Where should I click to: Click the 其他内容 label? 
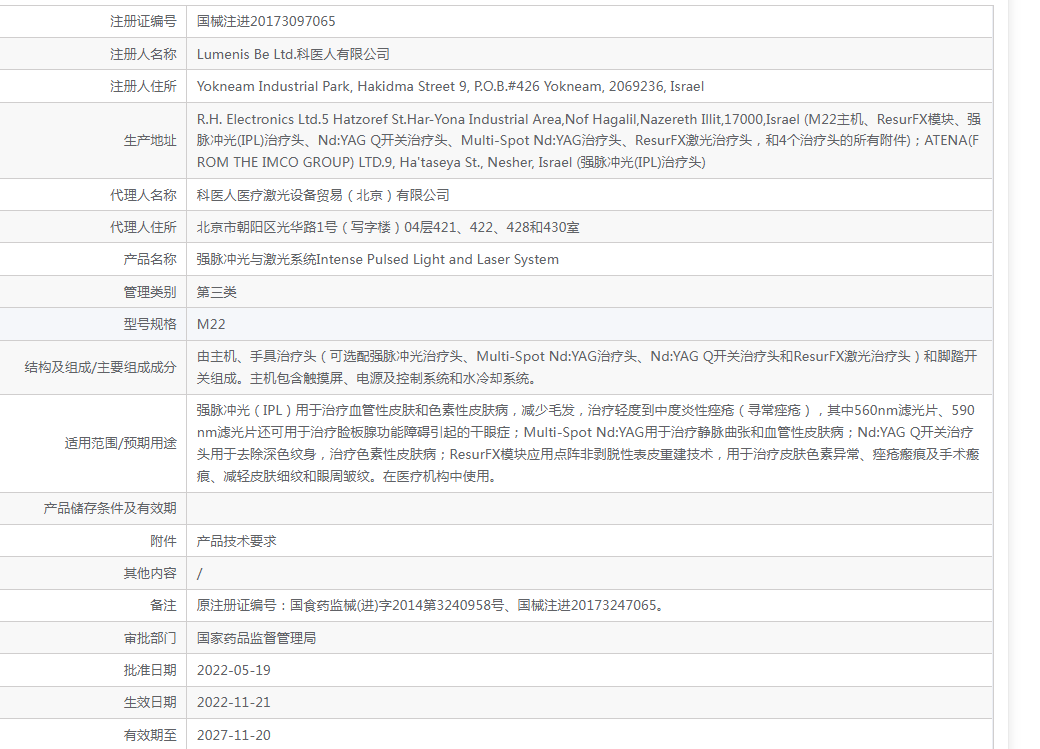coord(150,573)
